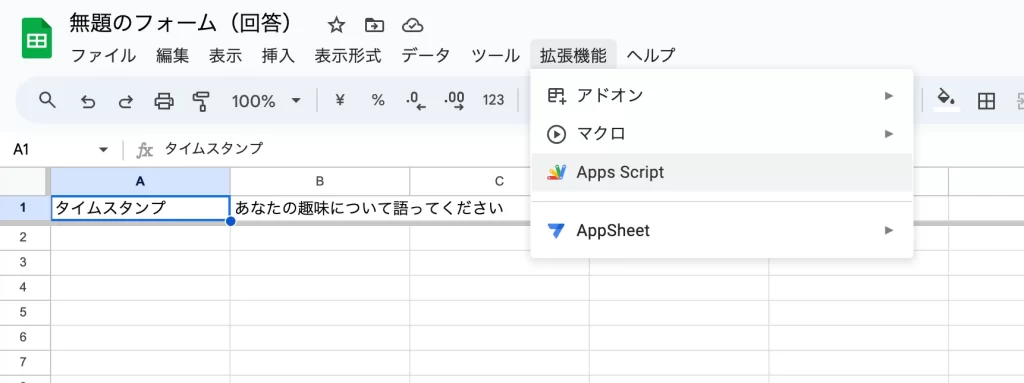Select row 2 header
Viewport: 1024px width, 383px height.
(25, 237)
